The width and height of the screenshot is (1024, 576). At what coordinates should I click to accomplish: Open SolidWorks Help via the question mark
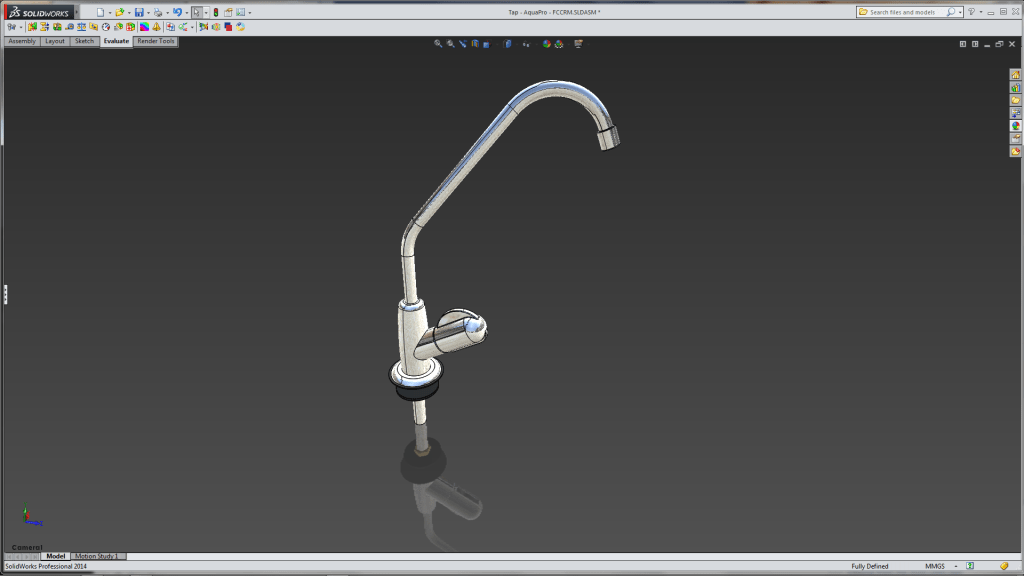(972, 12)
